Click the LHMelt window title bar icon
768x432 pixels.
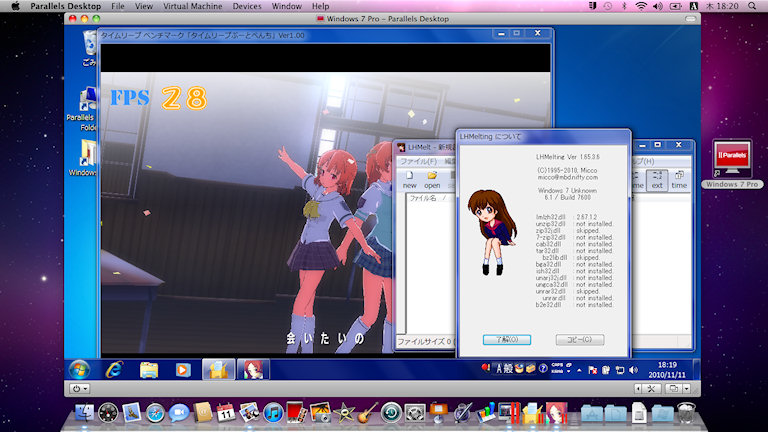(x=401, y=147)
